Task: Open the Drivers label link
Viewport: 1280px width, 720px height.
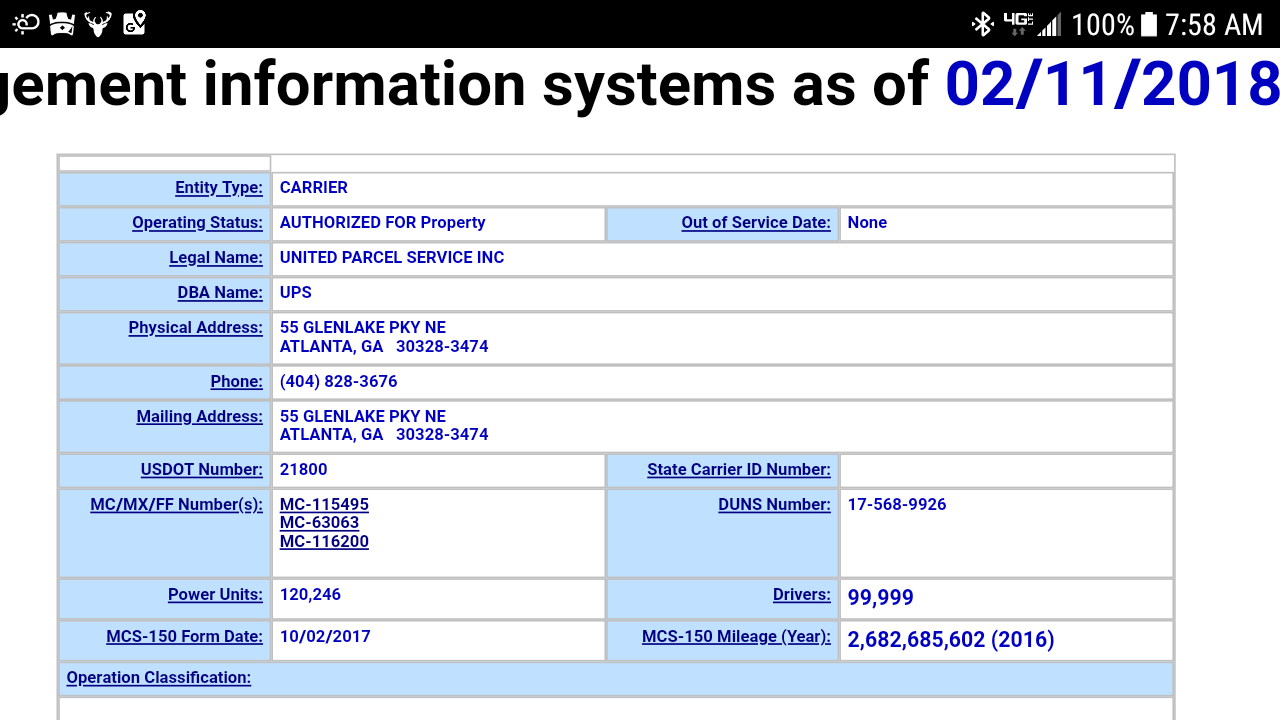Action: pos(802,595)
